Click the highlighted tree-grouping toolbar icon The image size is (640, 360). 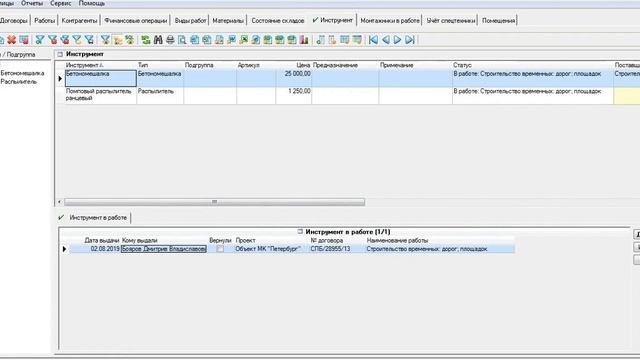click(118, 40)
